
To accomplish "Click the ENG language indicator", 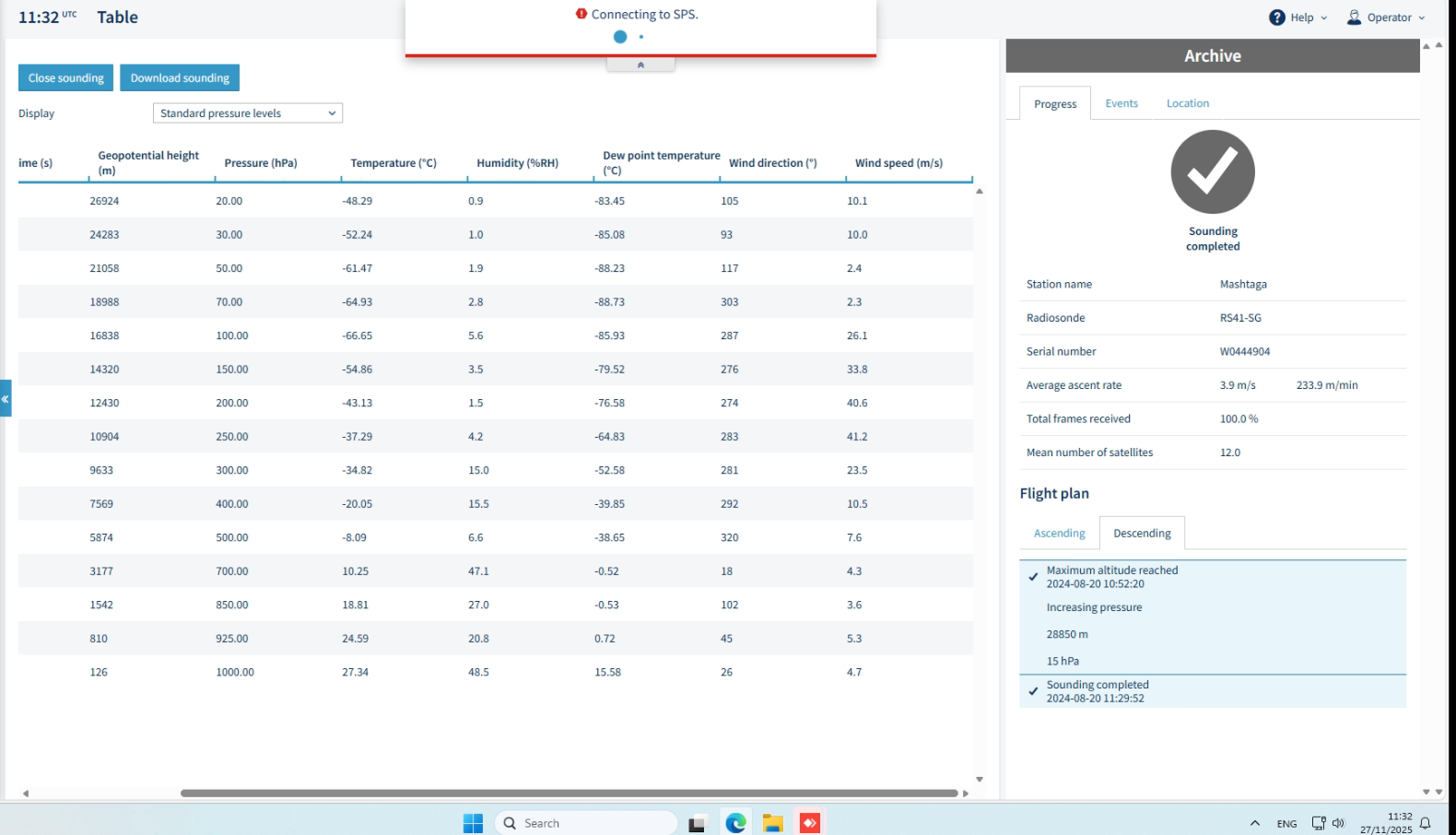I will 1286,824.
